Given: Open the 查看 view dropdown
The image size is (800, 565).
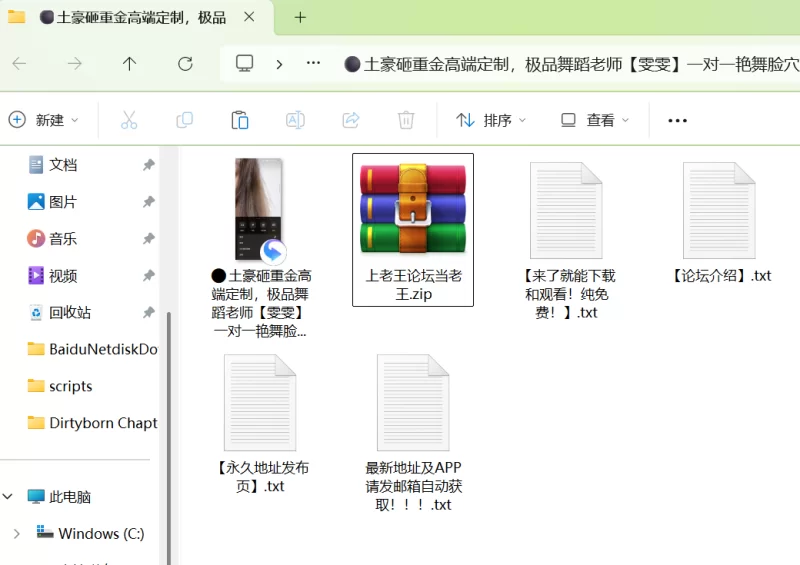Looking at the screenshot, I should [x=595, y=120].
